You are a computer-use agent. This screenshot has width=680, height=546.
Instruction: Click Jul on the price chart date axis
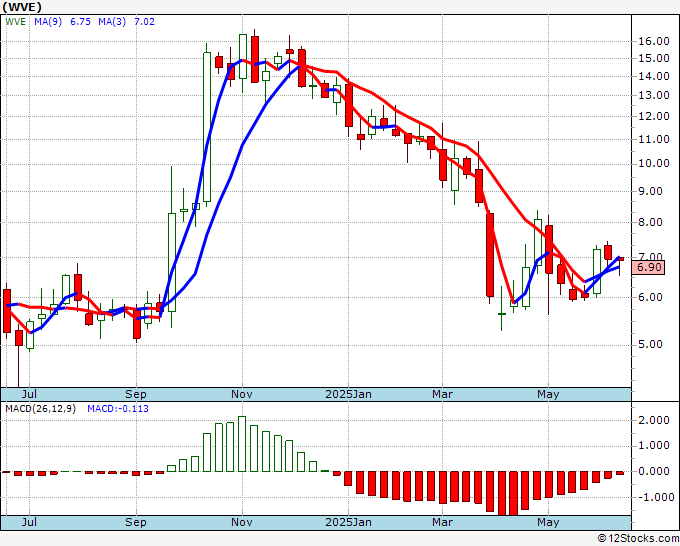click(29, 394)
